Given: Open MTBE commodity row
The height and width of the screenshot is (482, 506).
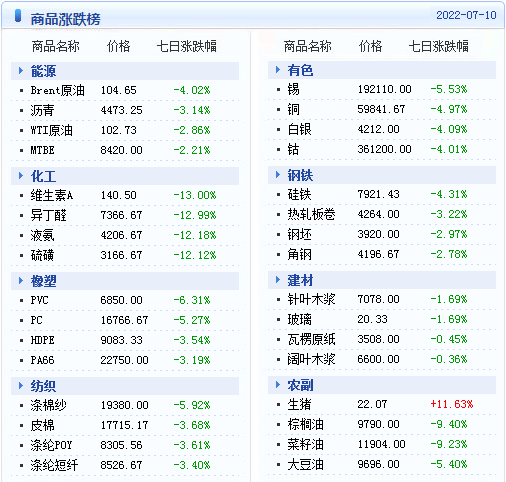Looking at the screenshot, I should [125, 150].
